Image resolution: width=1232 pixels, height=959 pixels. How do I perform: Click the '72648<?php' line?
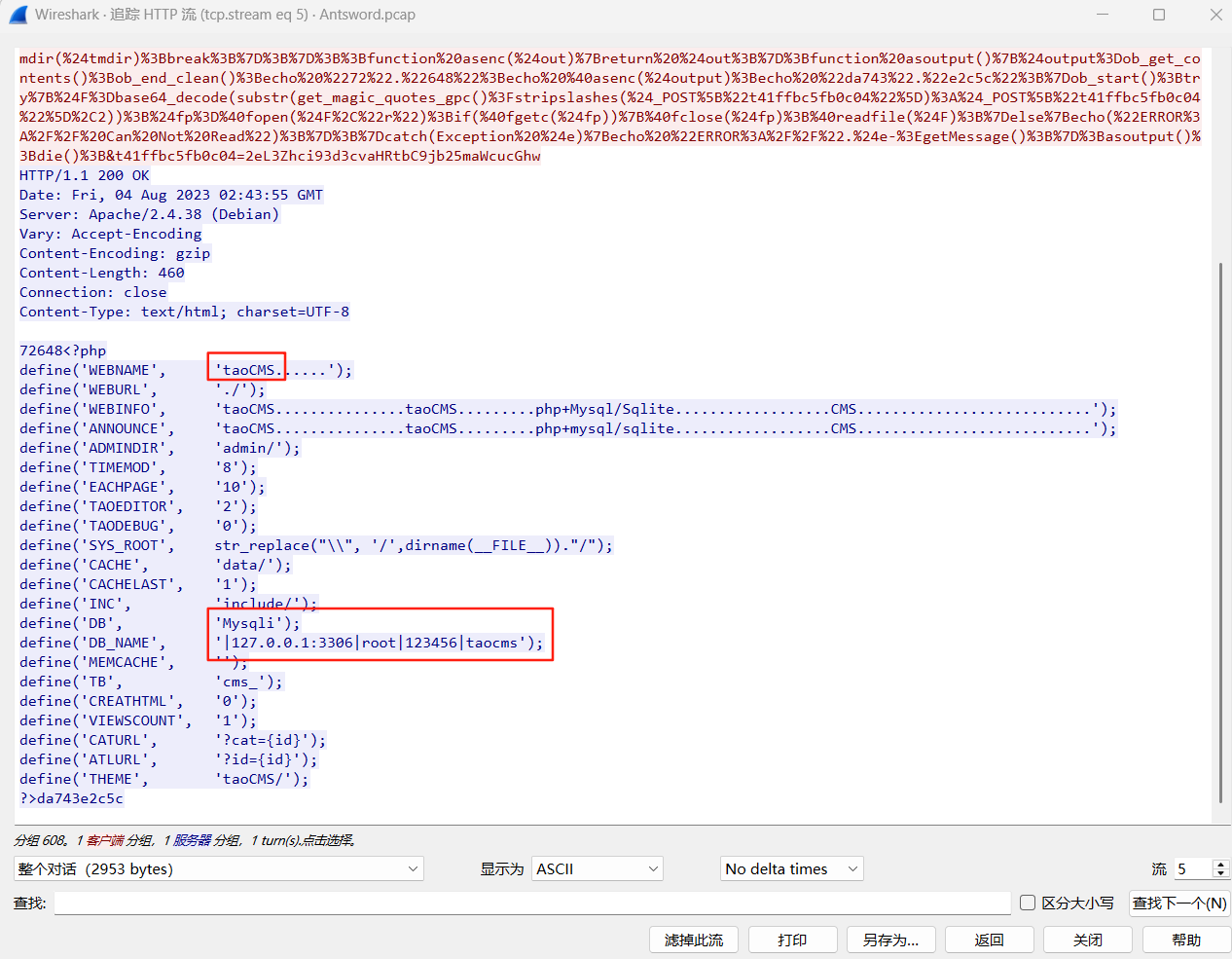click(63, 350)
